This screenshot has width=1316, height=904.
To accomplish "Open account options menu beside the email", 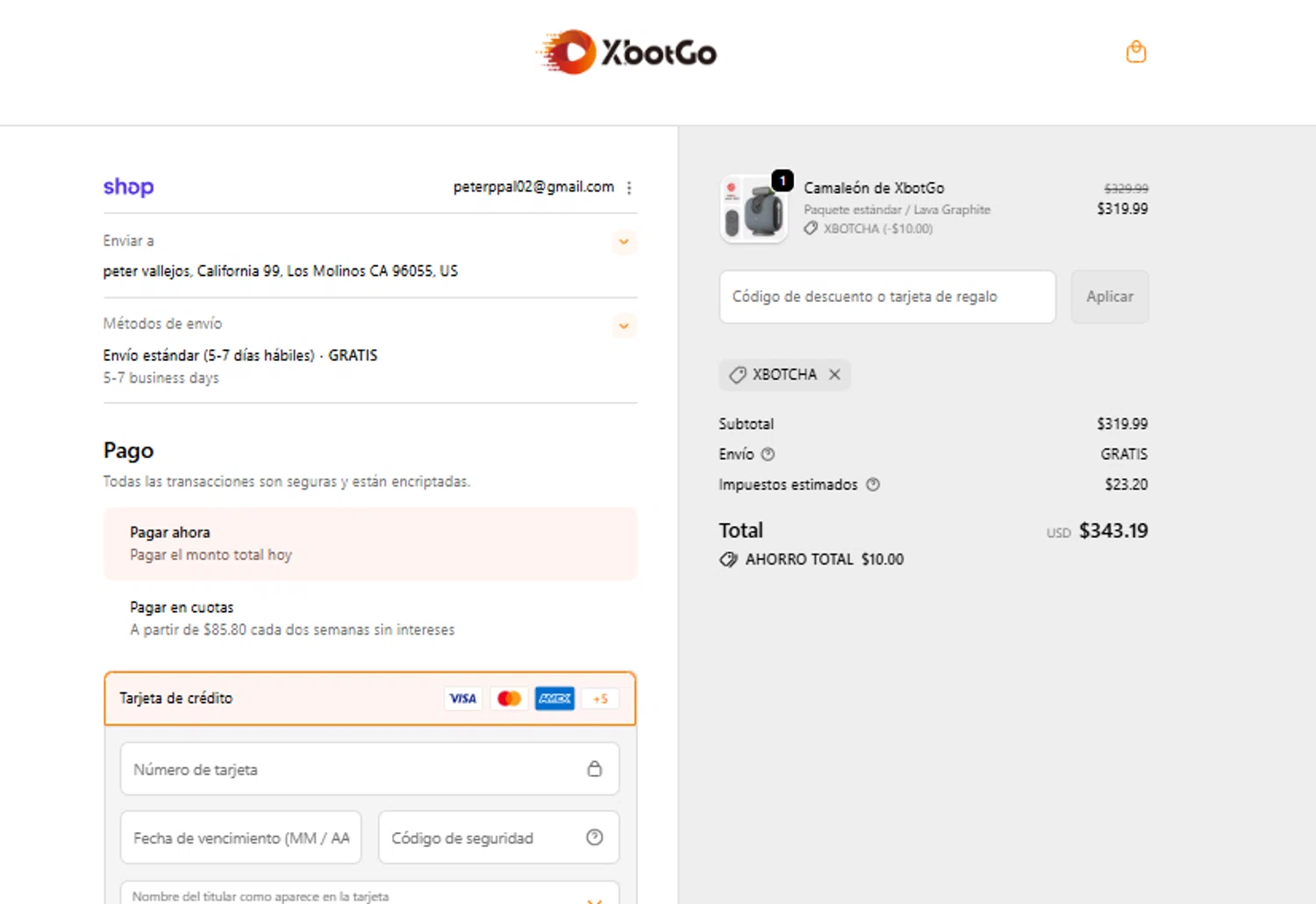I will click(x=629, y=188).
